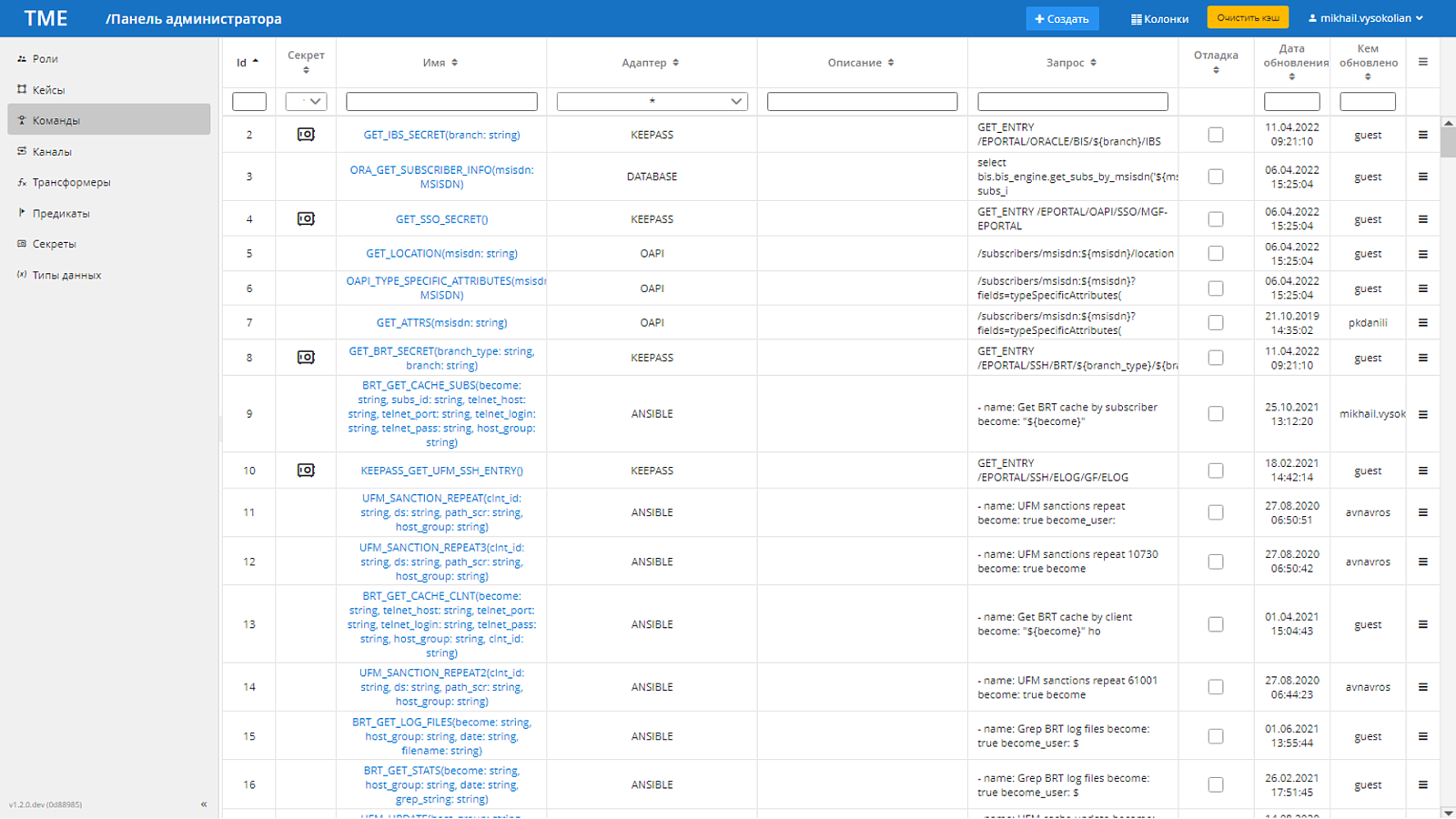Open row menu for GET_ATTRS row
The width and height of the screenshot is (1456, 819).
point(1422,323)
